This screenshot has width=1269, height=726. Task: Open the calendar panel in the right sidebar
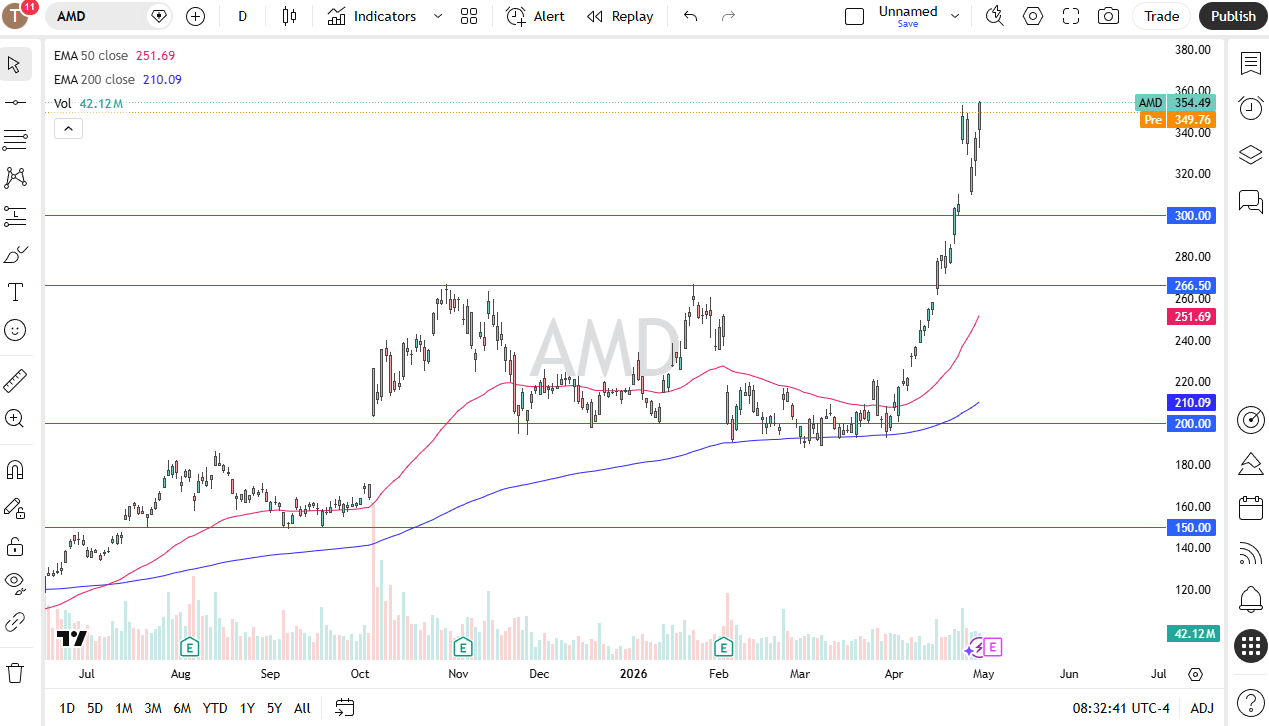click(1250, 508)
